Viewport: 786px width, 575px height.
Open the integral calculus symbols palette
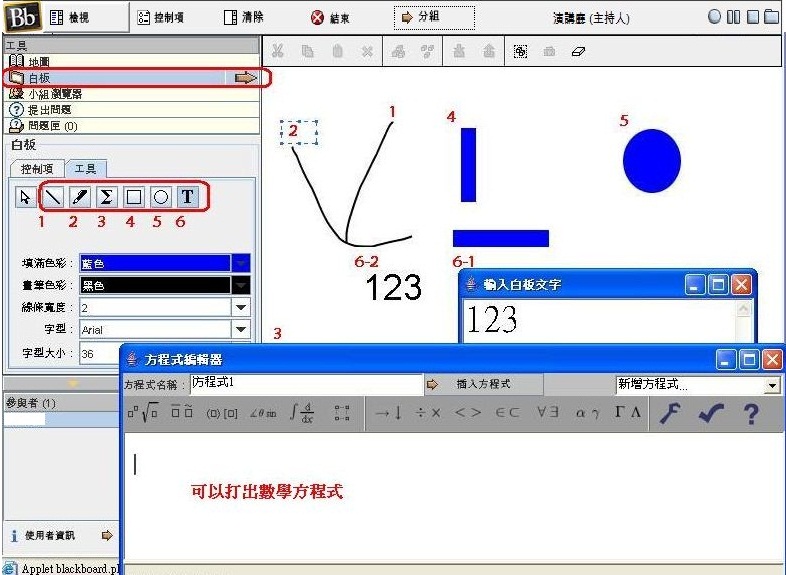pyautogui.click(x=301, y=413)
